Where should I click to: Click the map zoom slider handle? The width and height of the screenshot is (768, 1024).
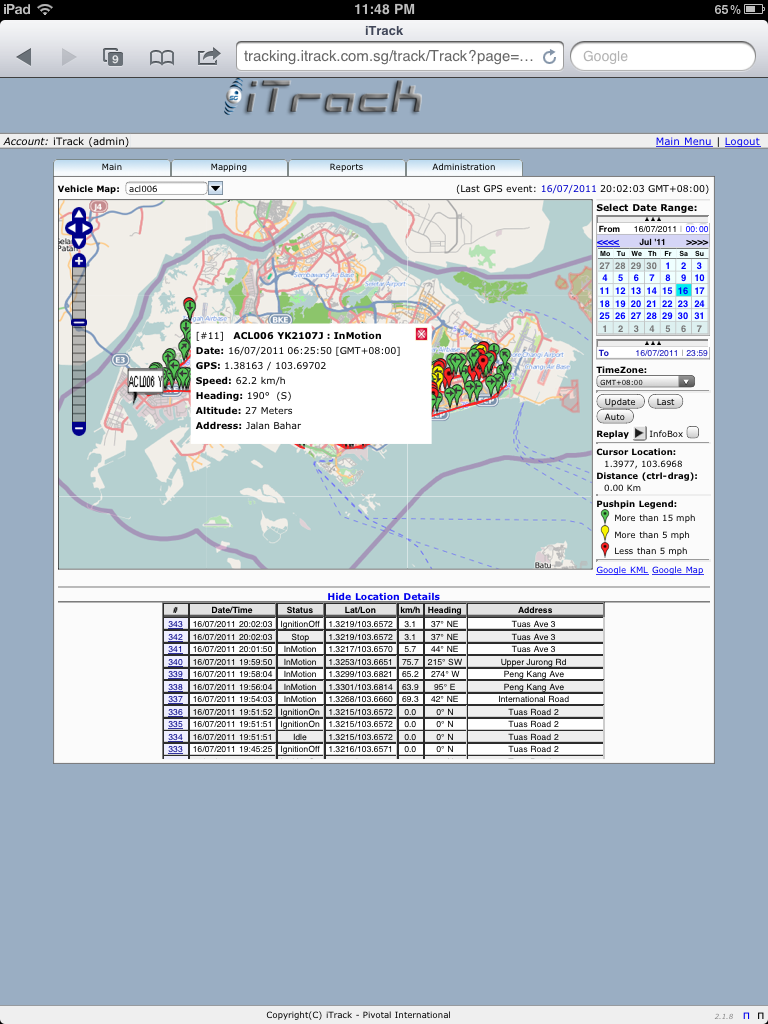pos(79,322)
